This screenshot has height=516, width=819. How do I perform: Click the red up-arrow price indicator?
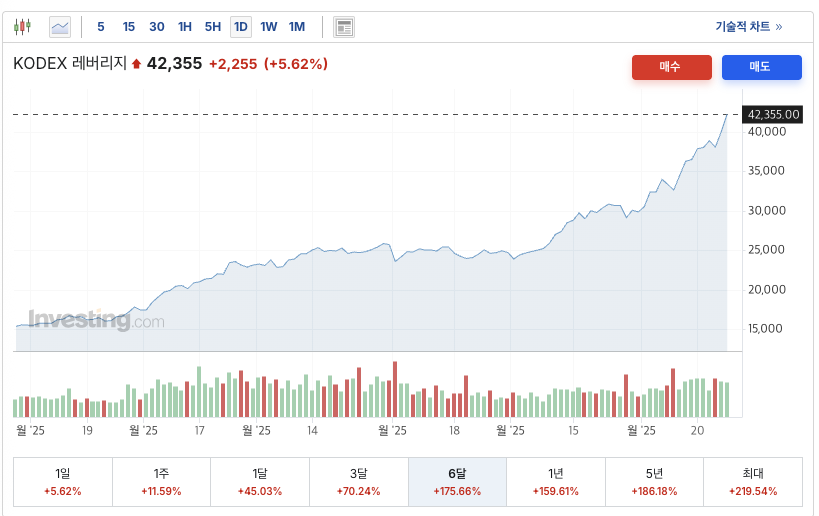(x=136, y=65)
